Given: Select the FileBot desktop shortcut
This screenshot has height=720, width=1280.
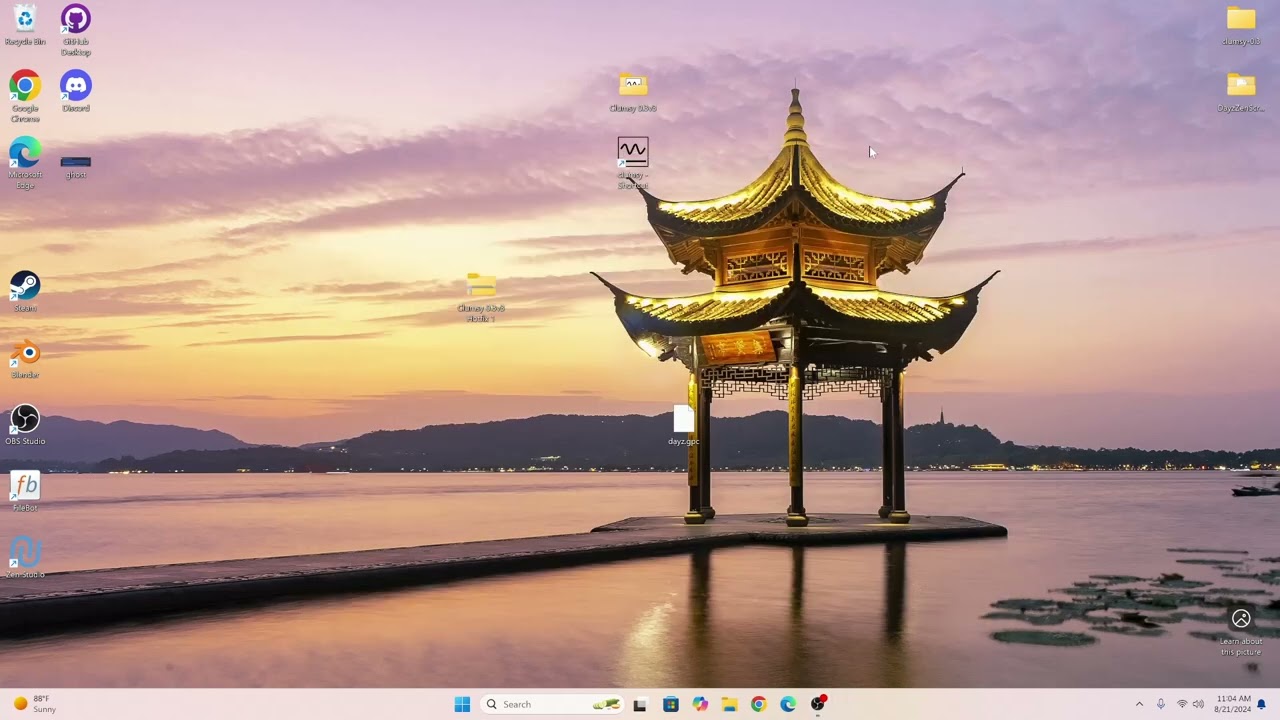Looking at the screenshot, I should click(x=25, y=491).
